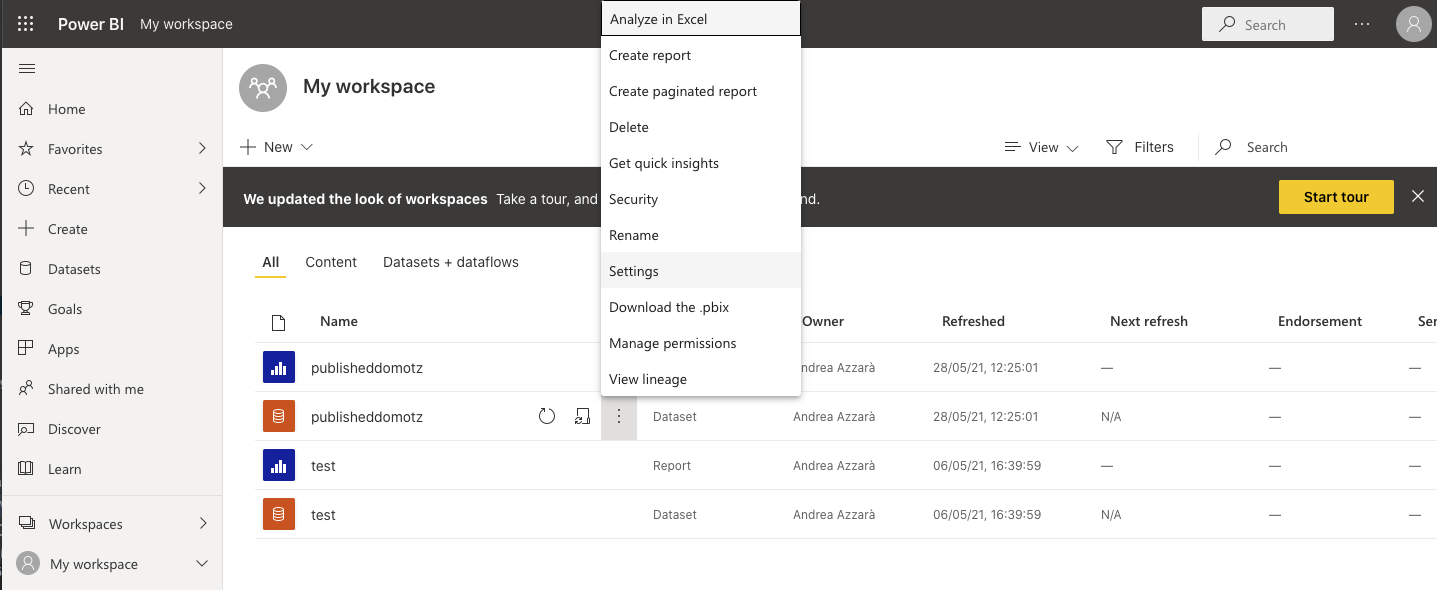The image size is (1437, 590).
Task: Click the more options dots for publisheddomotz dataset
Action: pyautogui.click(x=619, y=416)
